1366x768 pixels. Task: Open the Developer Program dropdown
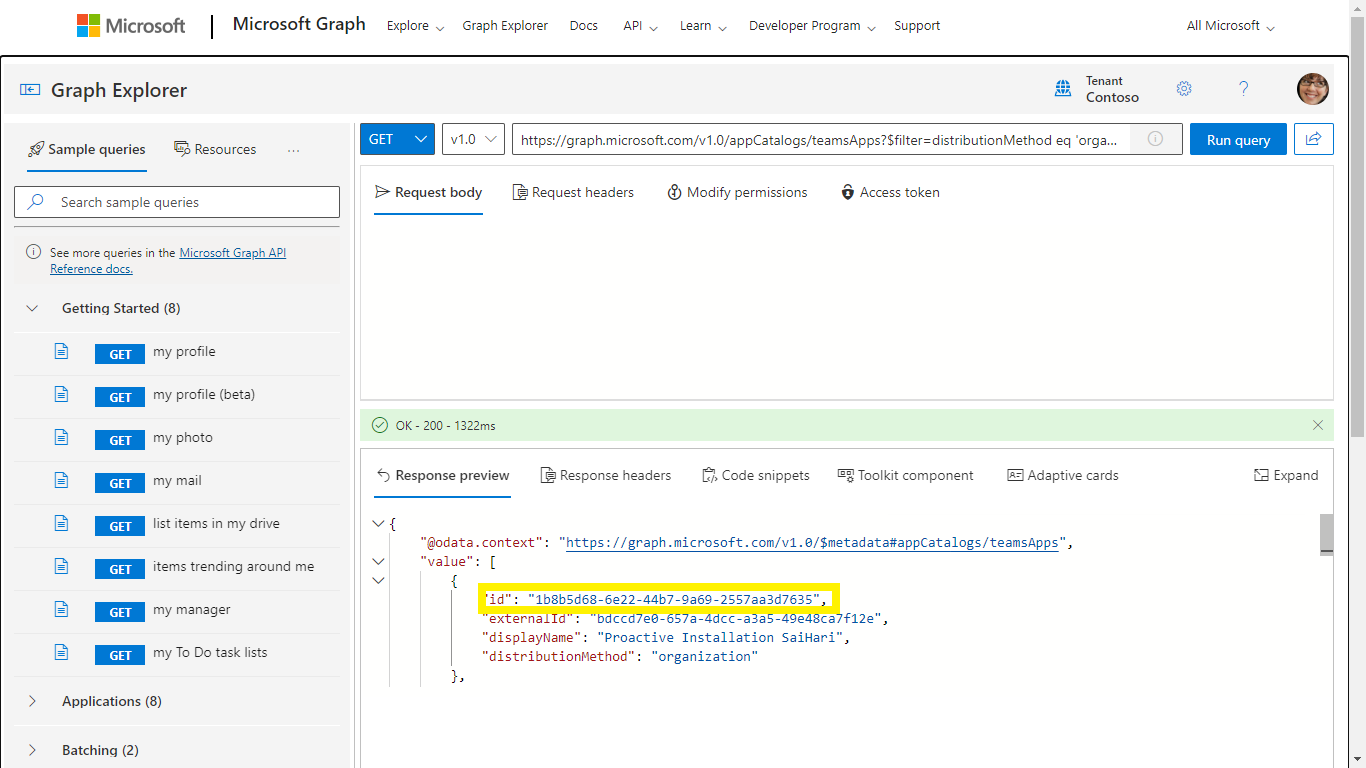click(x=812, y=26)
